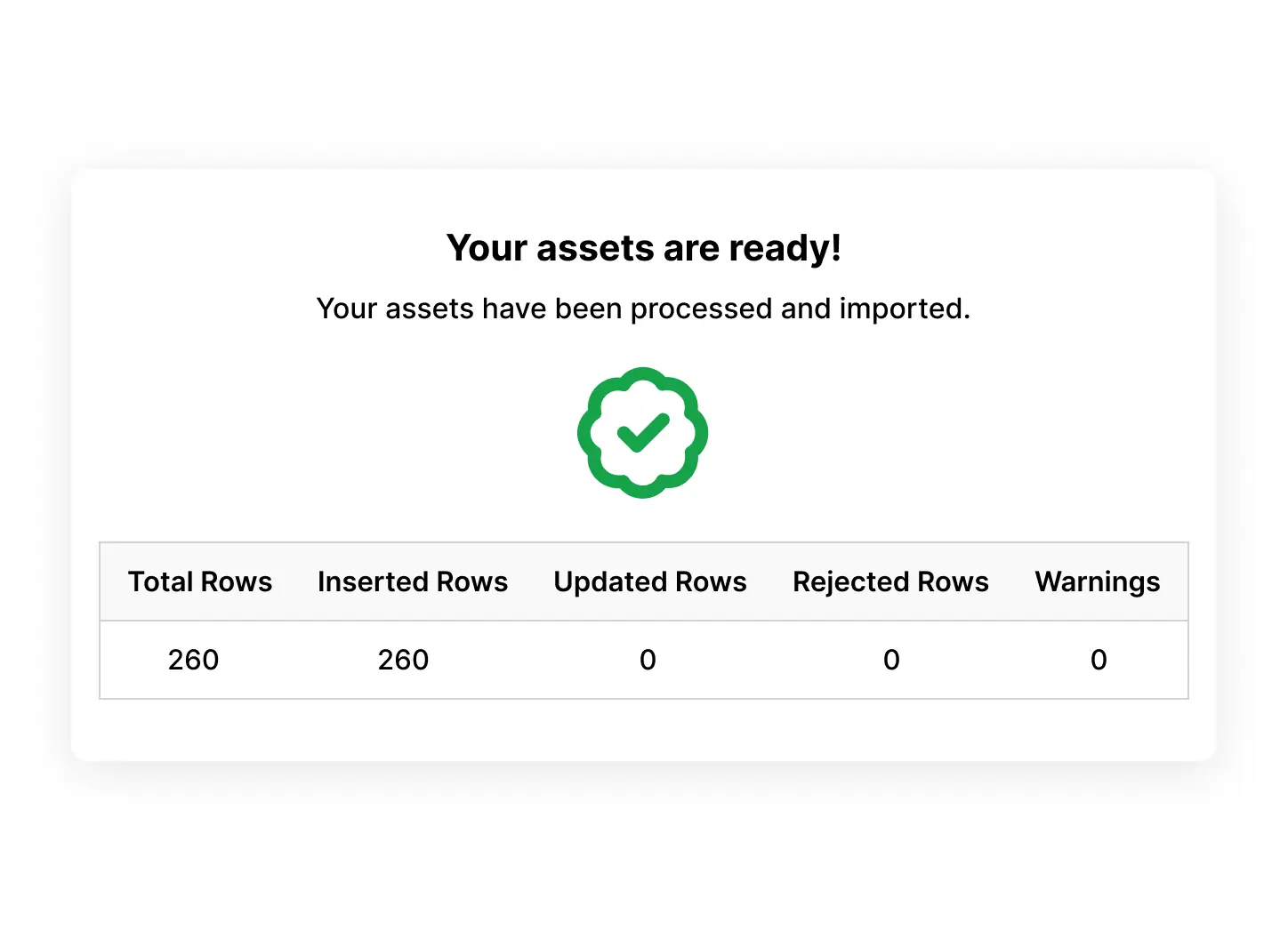Click the word "ready!" in the bold heading
This screenshot has height=930, width=1288.
785,249
